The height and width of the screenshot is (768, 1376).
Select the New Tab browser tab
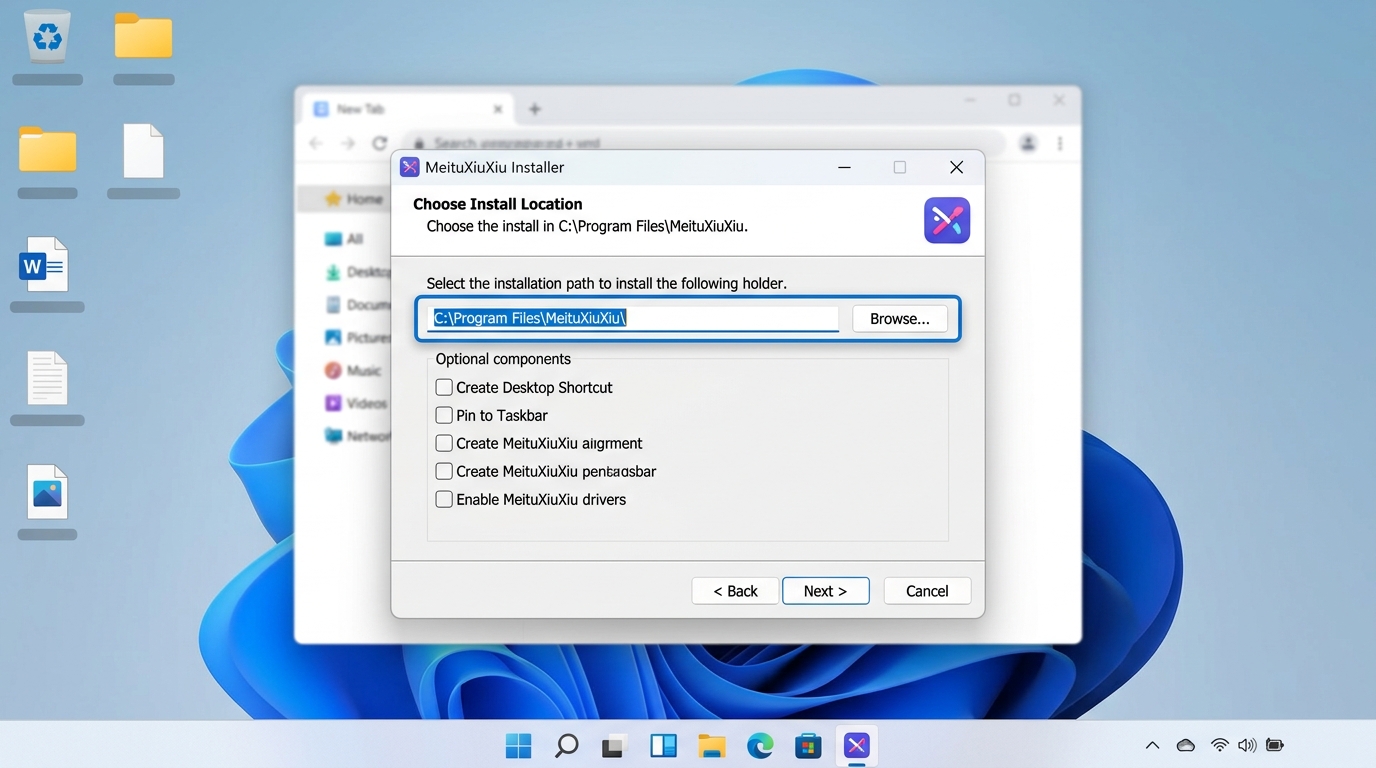408,109
